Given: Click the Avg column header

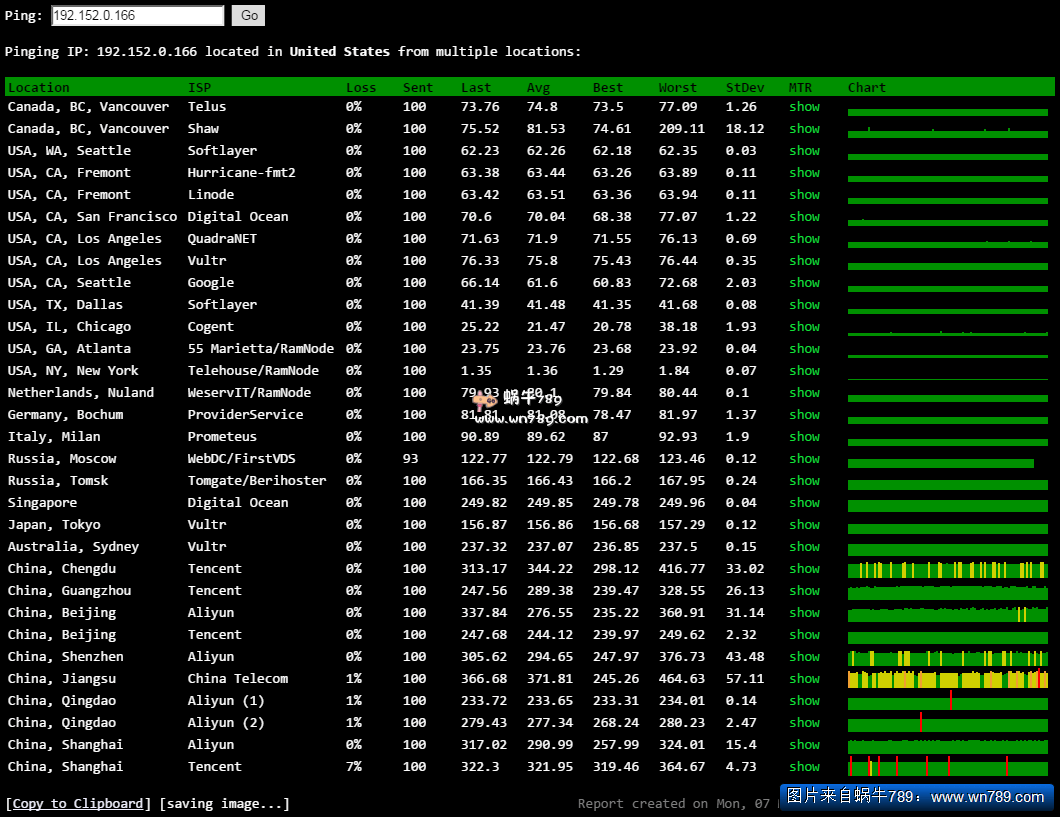Looking at the screenshot, I should (538, 88).
